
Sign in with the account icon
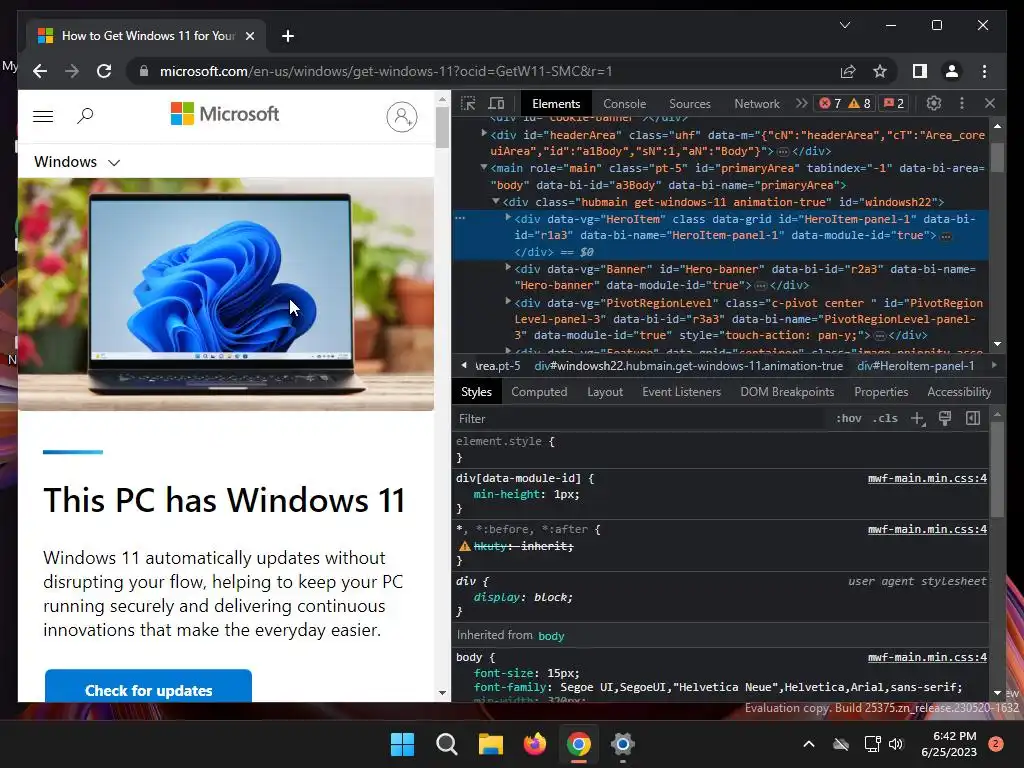(x=402, y=117)
